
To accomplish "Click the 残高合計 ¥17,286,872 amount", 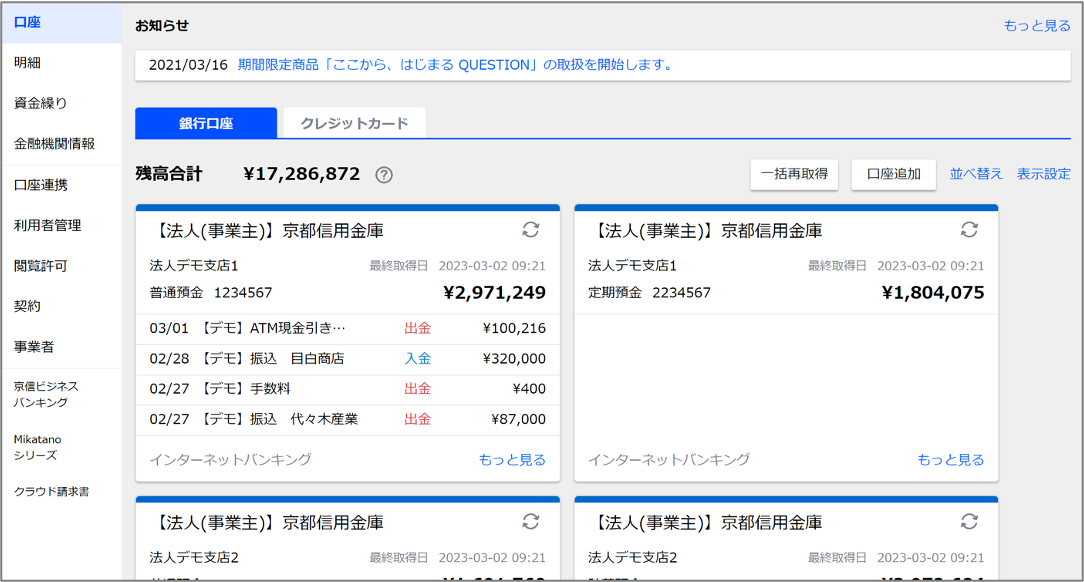I will click(301, 173).
